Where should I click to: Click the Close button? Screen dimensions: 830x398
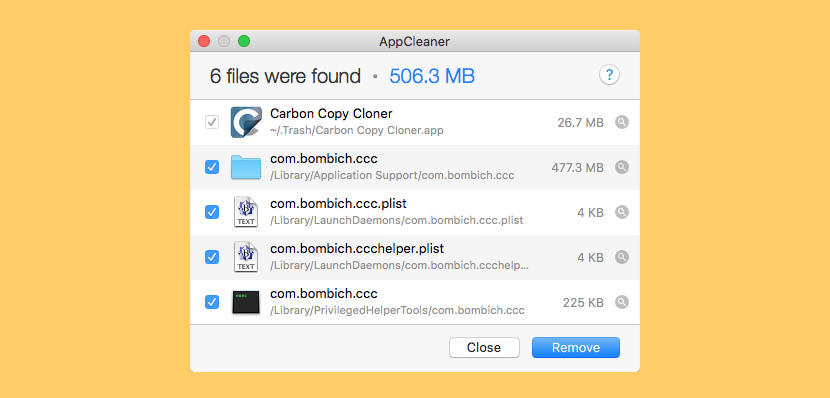(484, 348)
